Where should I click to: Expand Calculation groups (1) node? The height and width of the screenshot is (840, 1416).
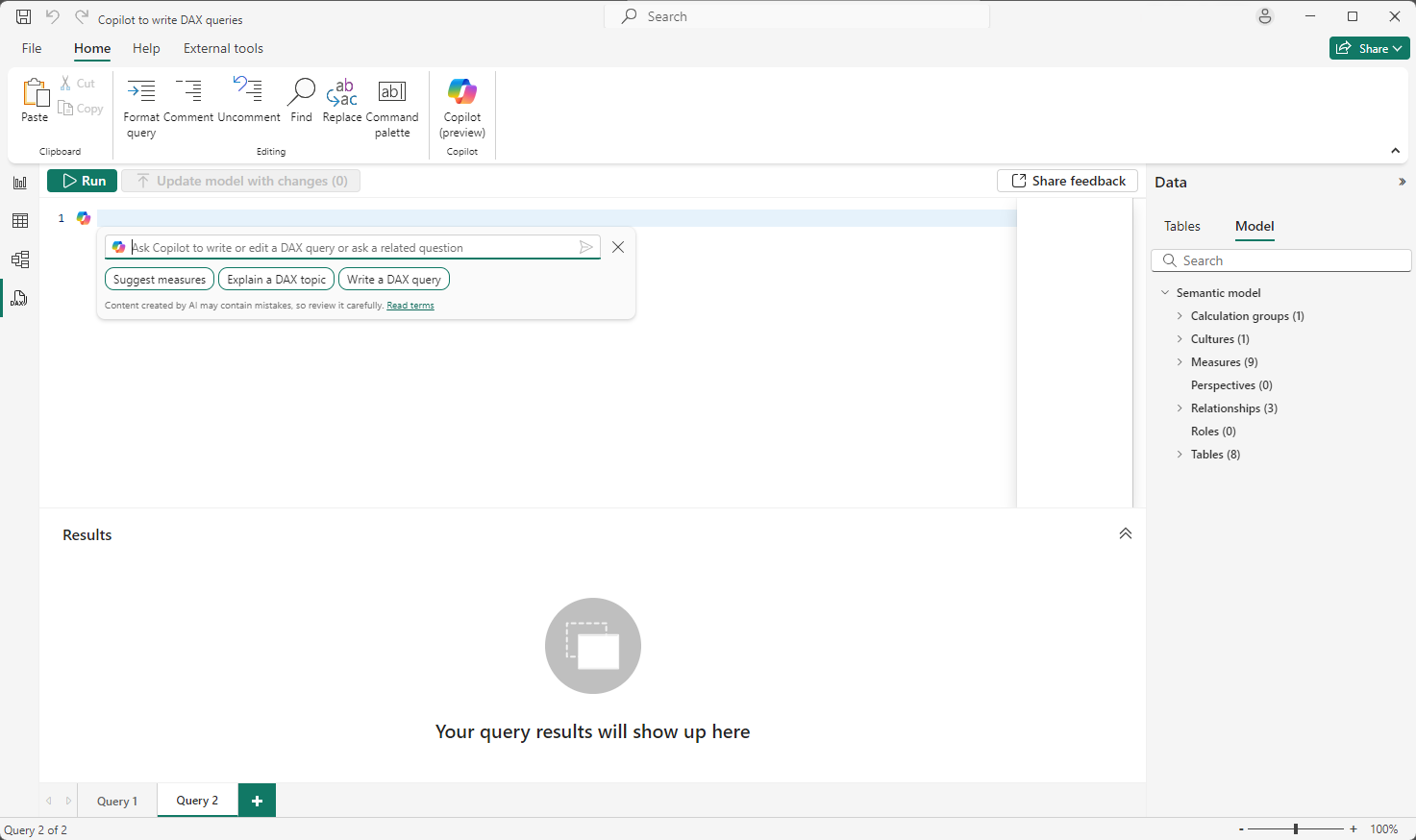coord(1180,316)
